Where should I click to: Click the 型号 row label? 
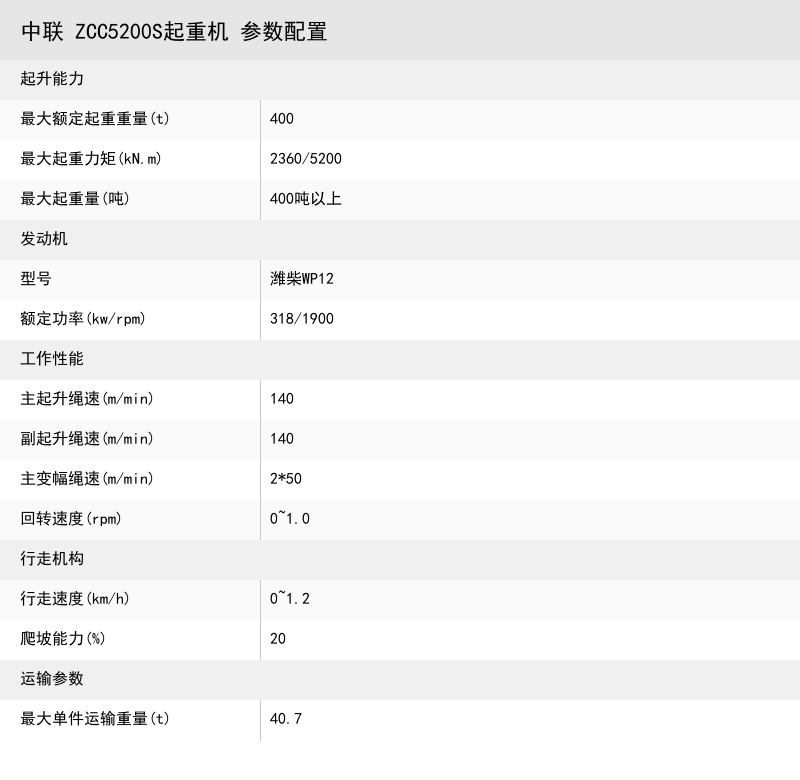(x=36, y=279)
